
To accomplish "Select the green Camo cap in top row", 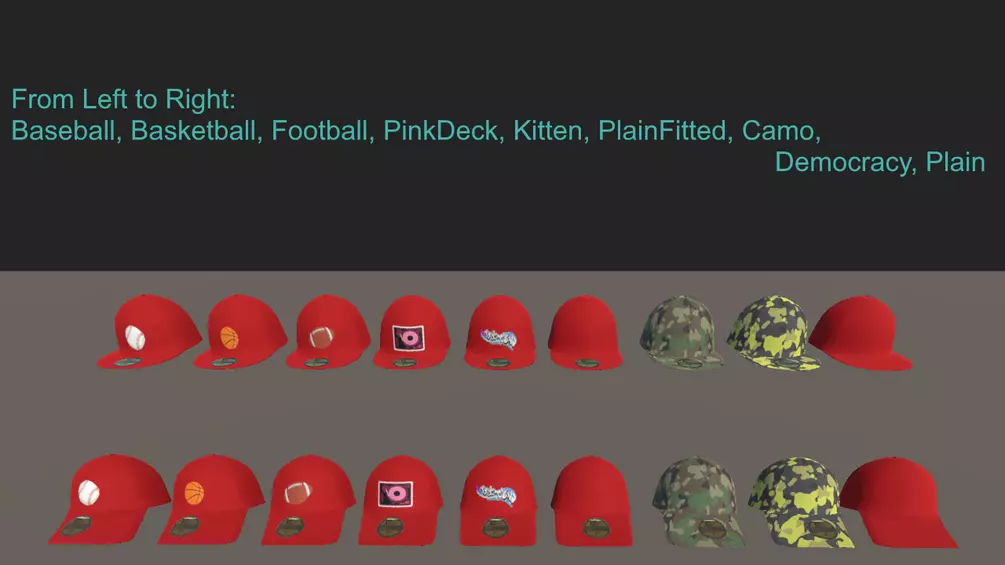I will click(682, 332).
